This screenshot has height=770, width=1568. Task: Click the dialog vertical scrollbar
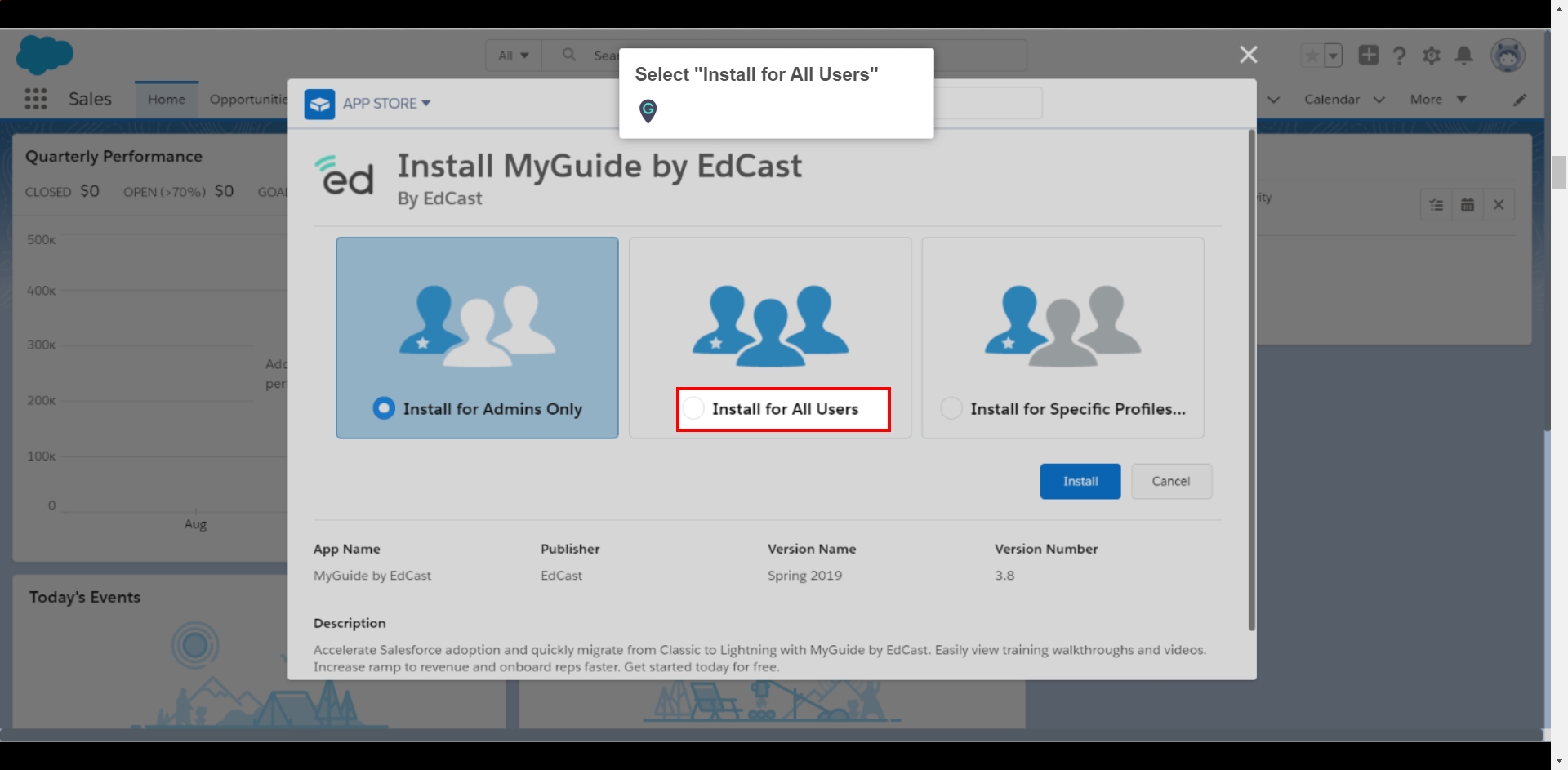click(1251, 380)
